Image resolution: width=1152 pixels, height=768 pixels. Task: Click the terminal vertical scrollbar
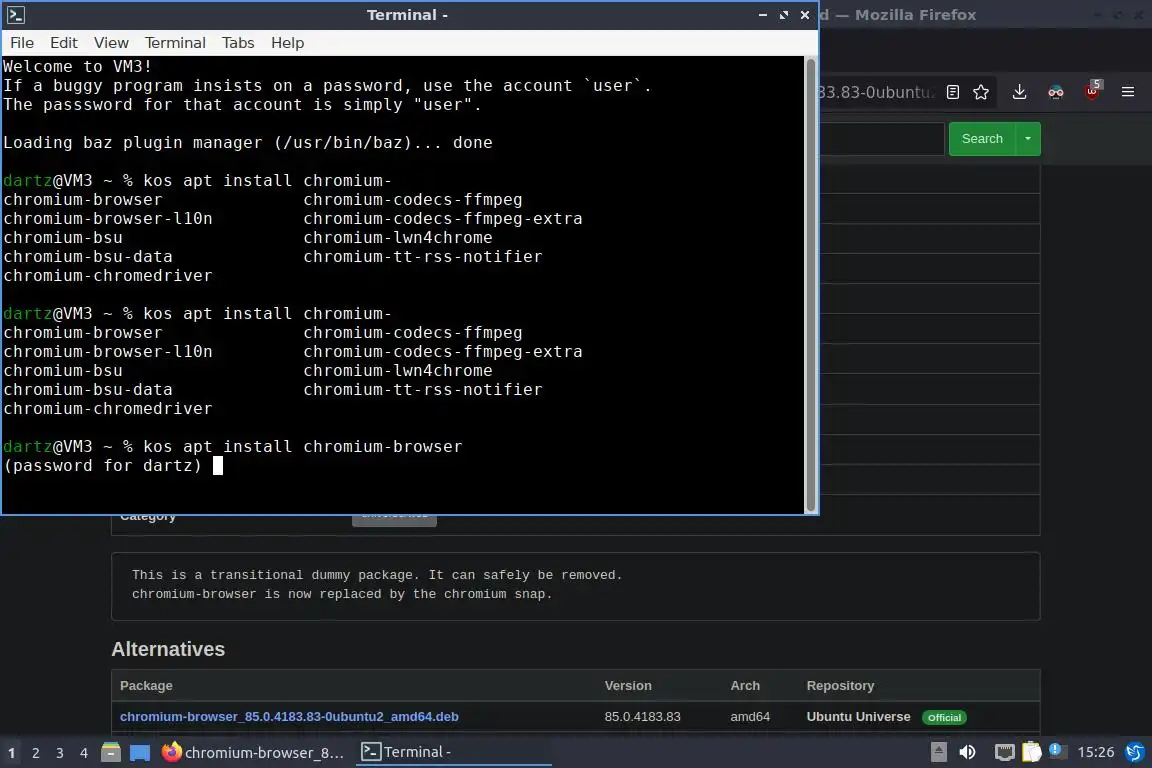click(811, 285)
